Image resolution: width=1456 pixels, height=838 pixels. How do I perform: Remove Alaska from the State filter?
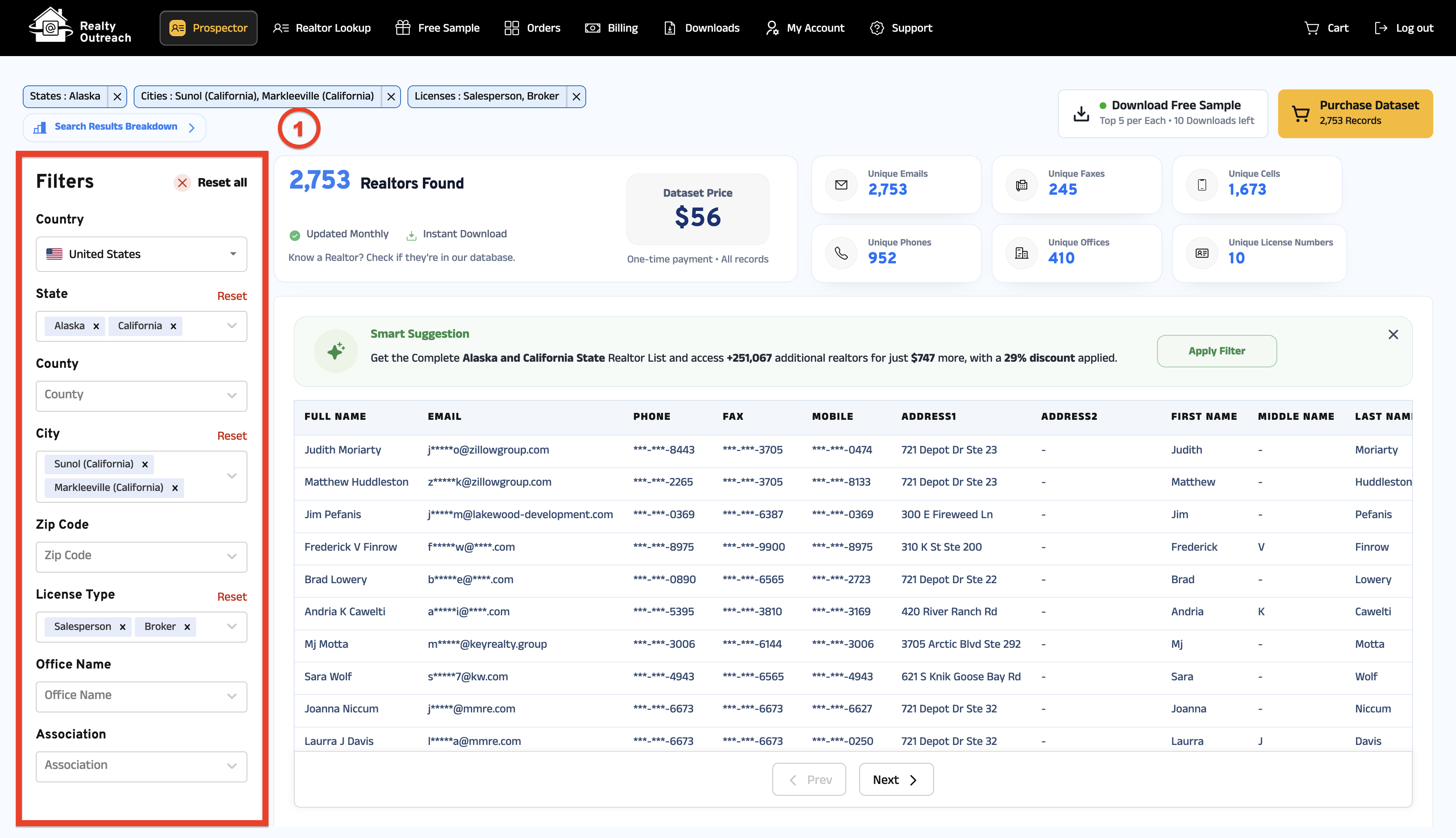[96, 326]
